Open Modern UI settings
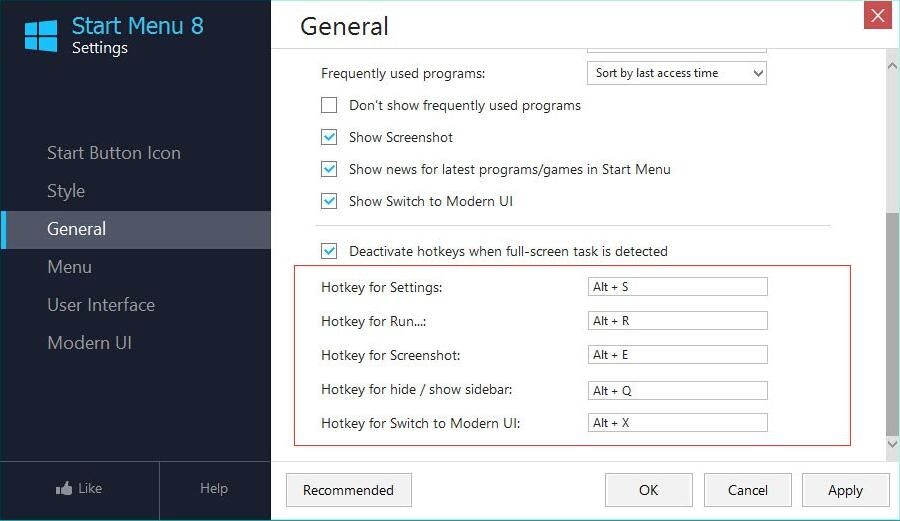 coord(90,343)
